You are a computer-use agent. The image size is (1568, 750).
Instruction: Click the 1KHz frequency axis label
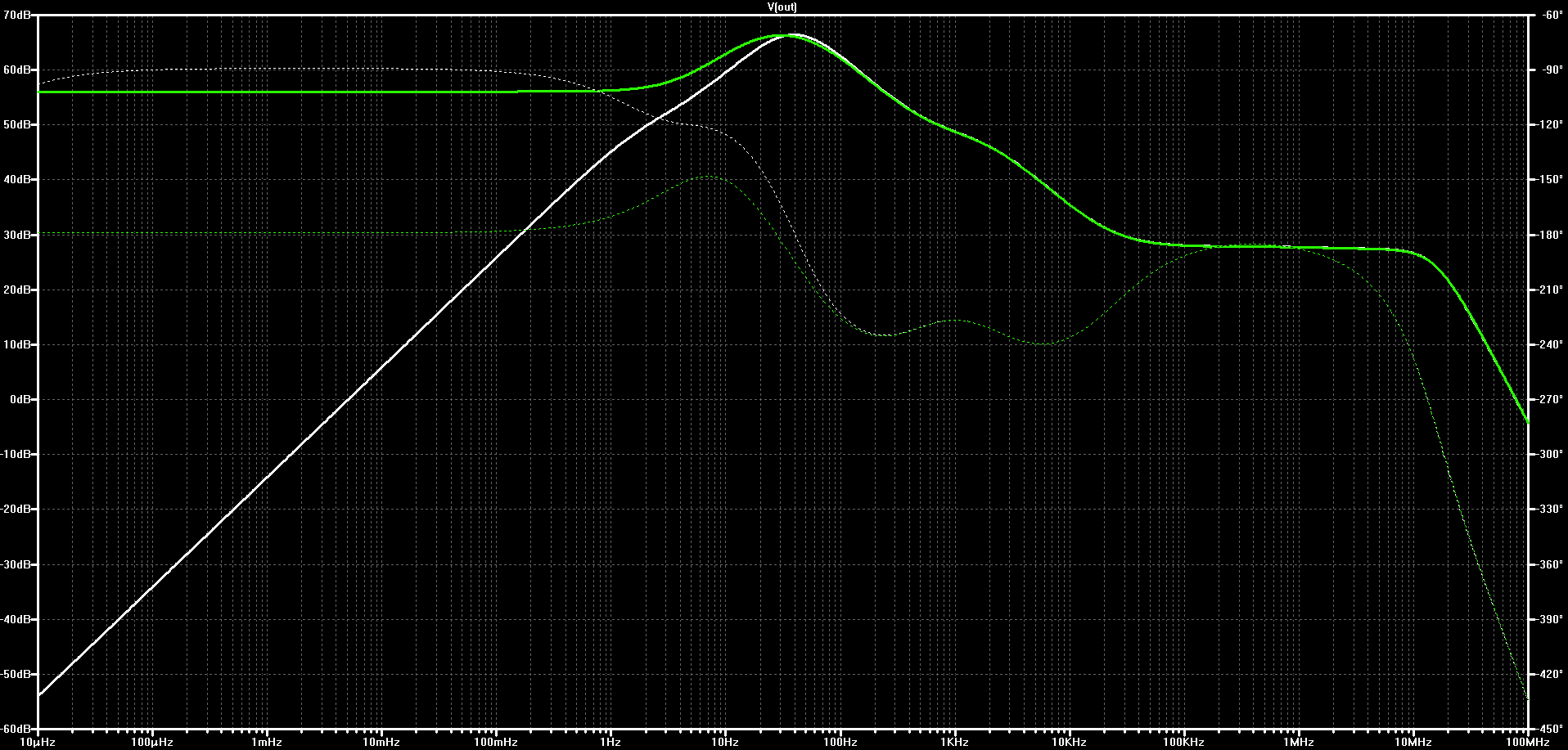click(x=954, y=742)
